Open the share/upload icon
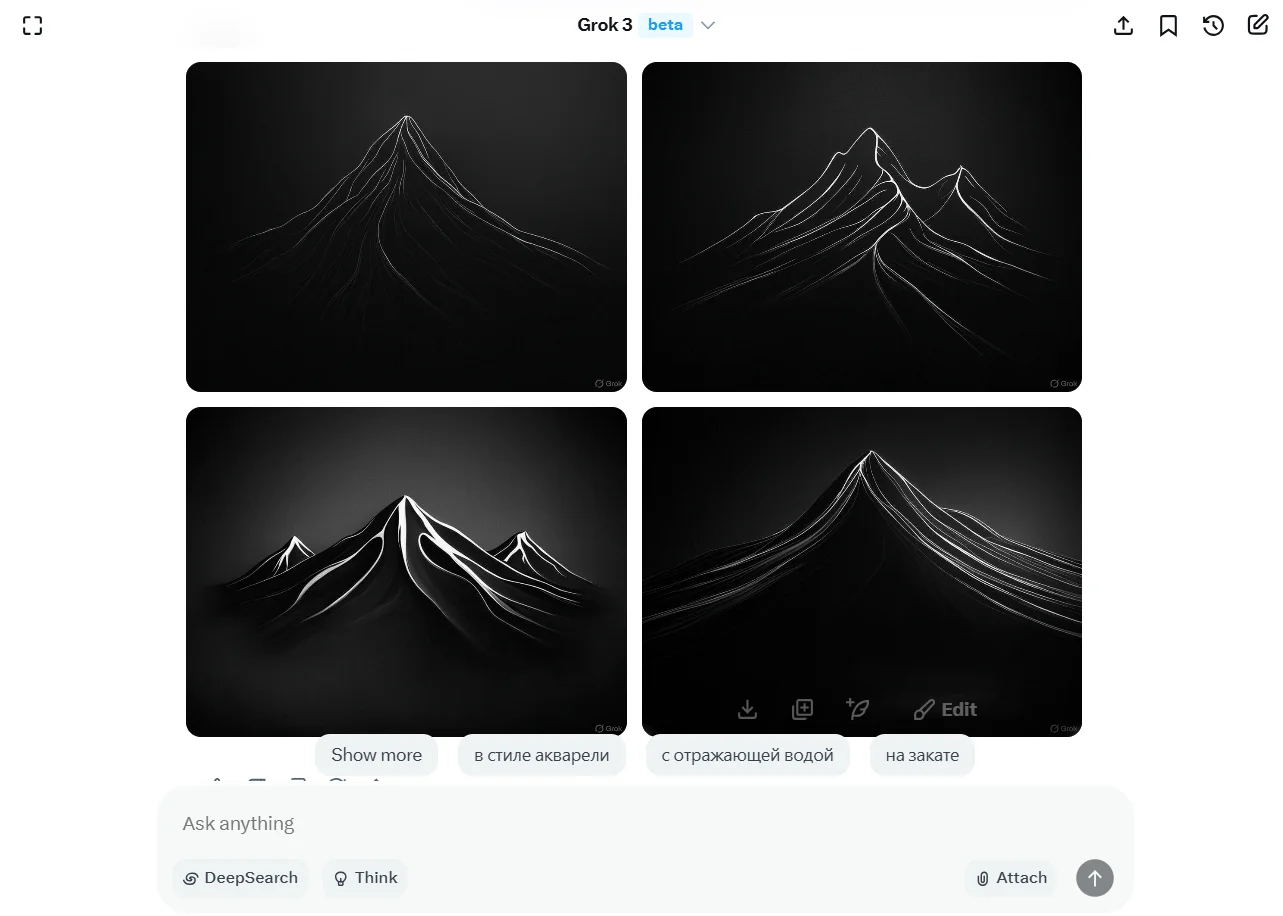This screenshot has width=1283, height=916. [1123, 26]
